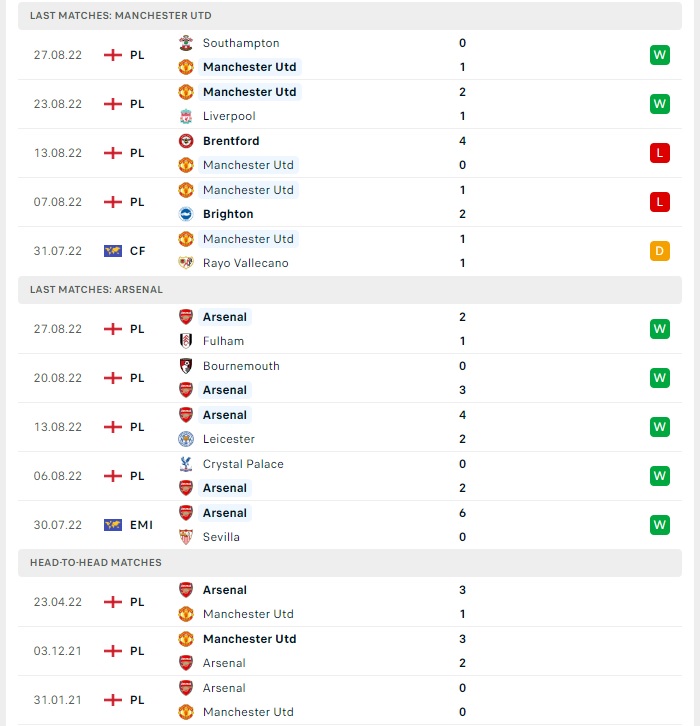Click the Rayo Vallecano crest icon
The image size is (700, 726).
click(186, 263)
